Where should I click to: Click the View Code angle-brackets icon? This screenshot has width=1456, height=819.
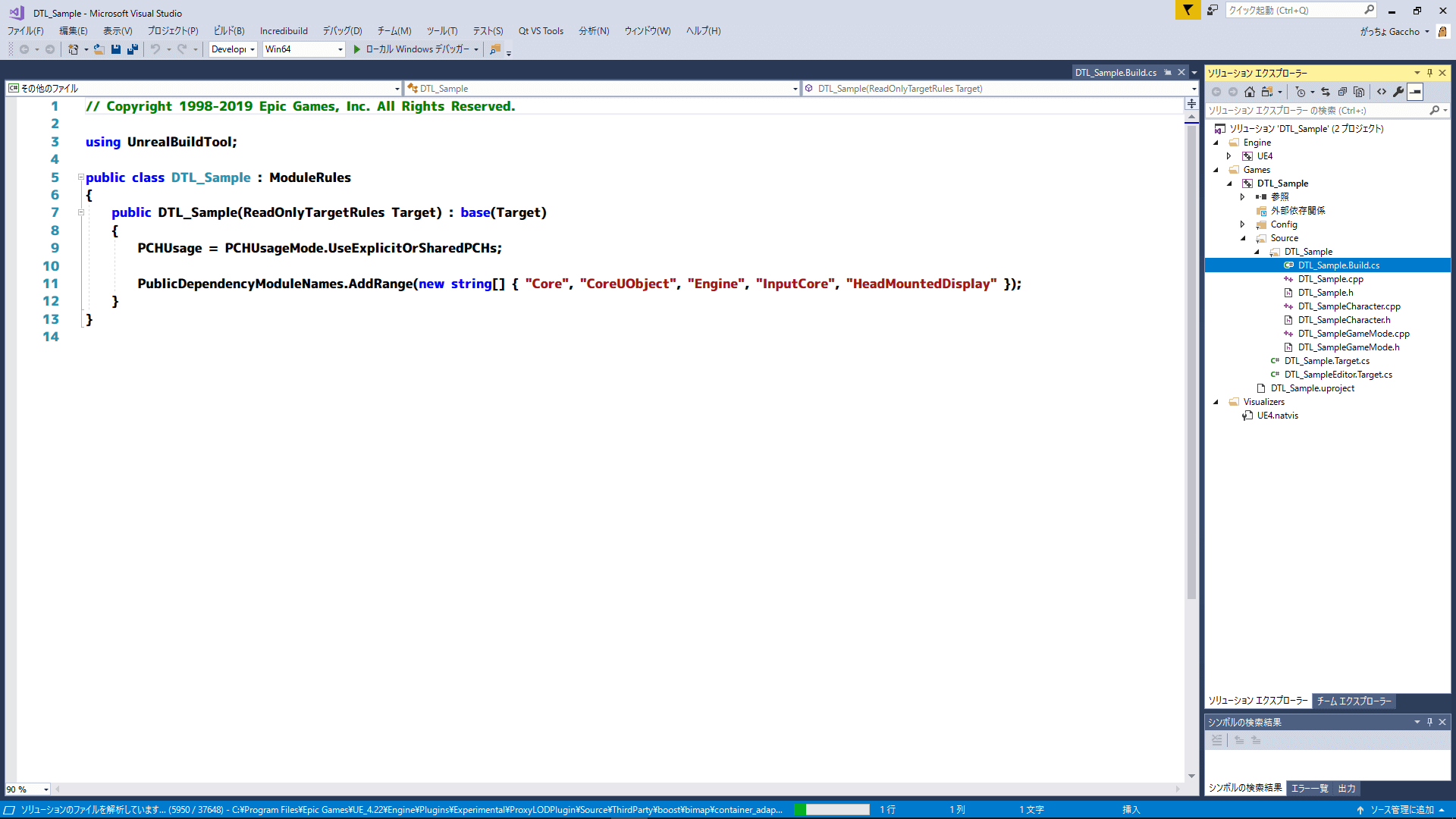[1382, 92]
